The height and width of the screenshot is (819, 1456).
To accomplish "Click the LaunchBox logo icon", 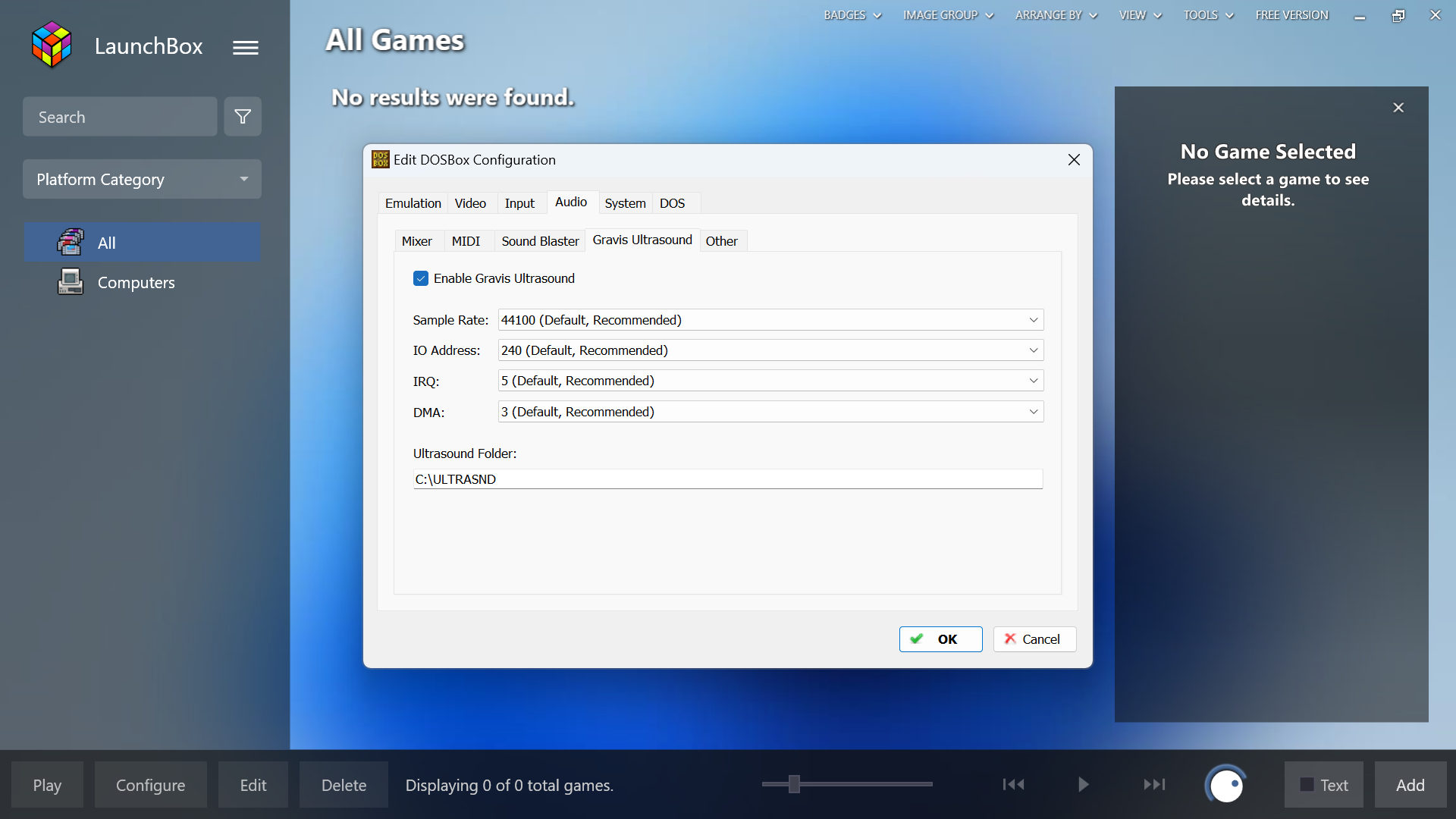I will pos(50,44).
